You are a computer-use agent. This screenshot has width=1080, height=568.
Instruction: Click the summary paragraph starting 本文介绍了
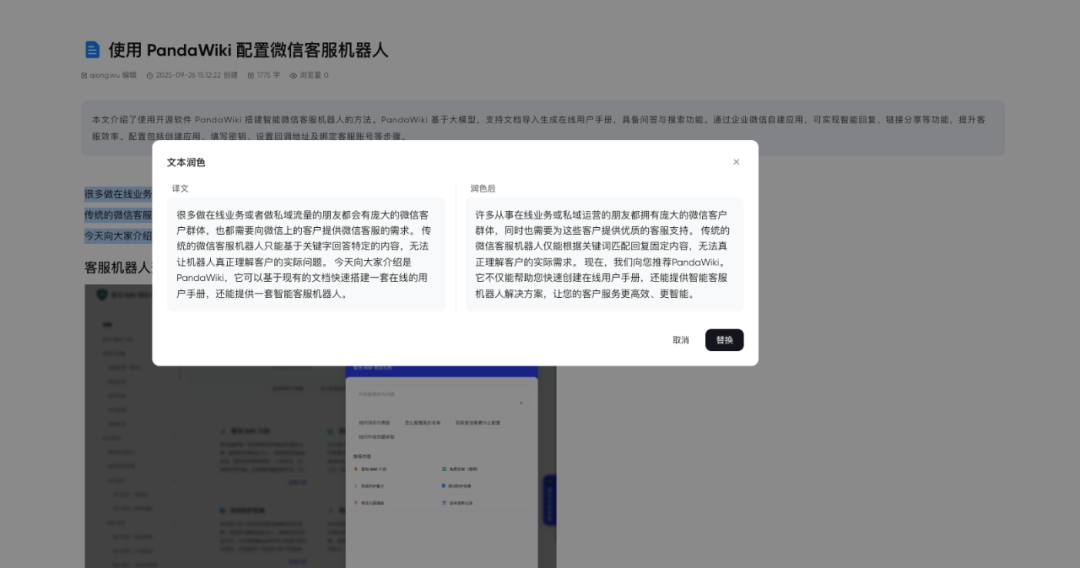coord(543,127)
